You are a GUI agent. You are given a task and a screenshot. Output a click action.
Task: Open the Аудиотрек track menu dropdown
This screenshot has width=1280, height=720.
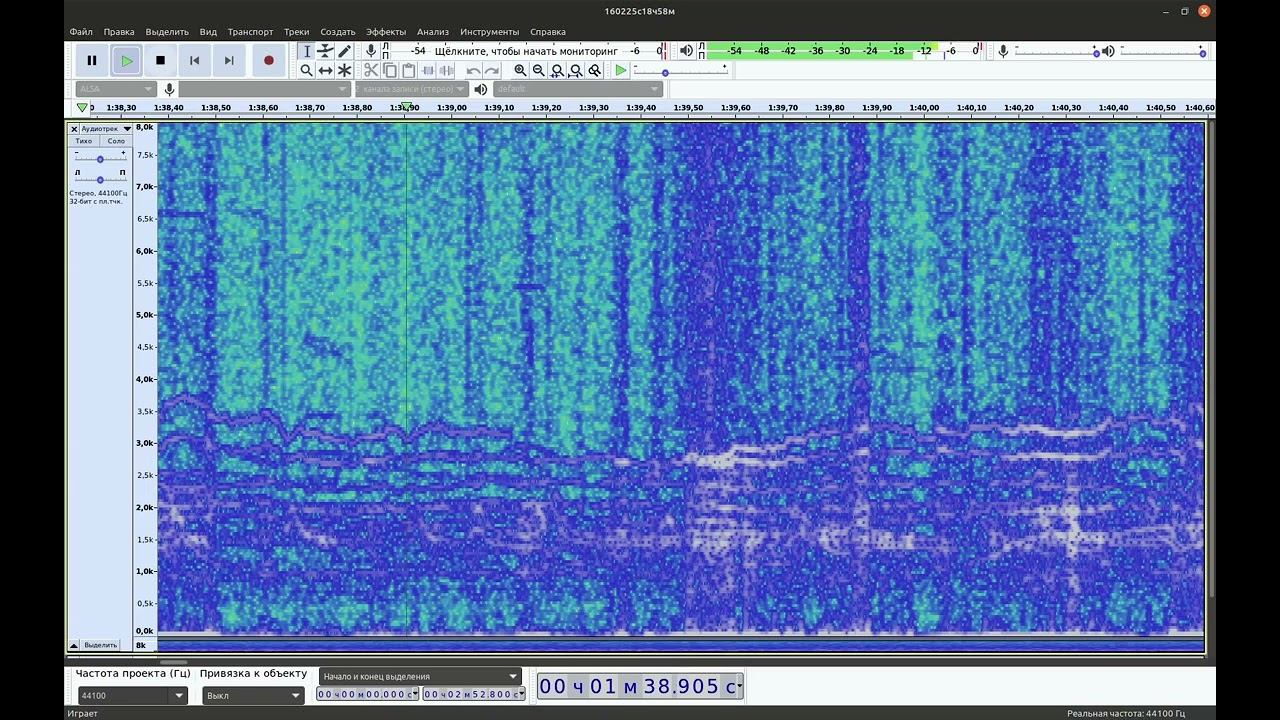pos(105,129)
